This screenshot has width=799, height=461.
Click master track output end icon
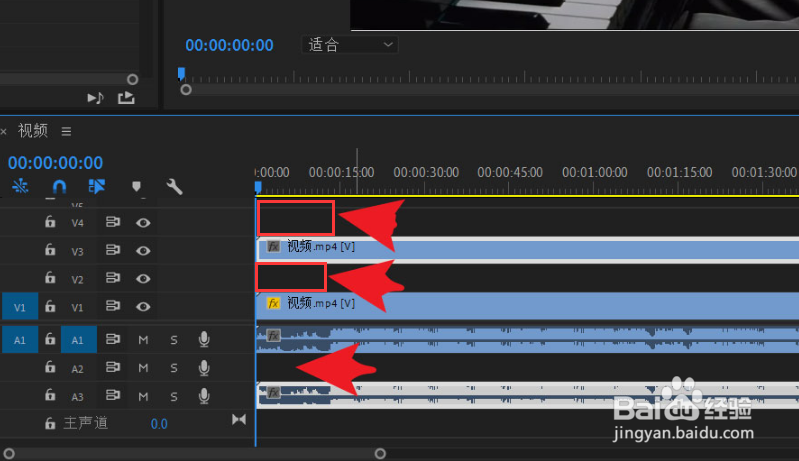click(x=239, y=419)
